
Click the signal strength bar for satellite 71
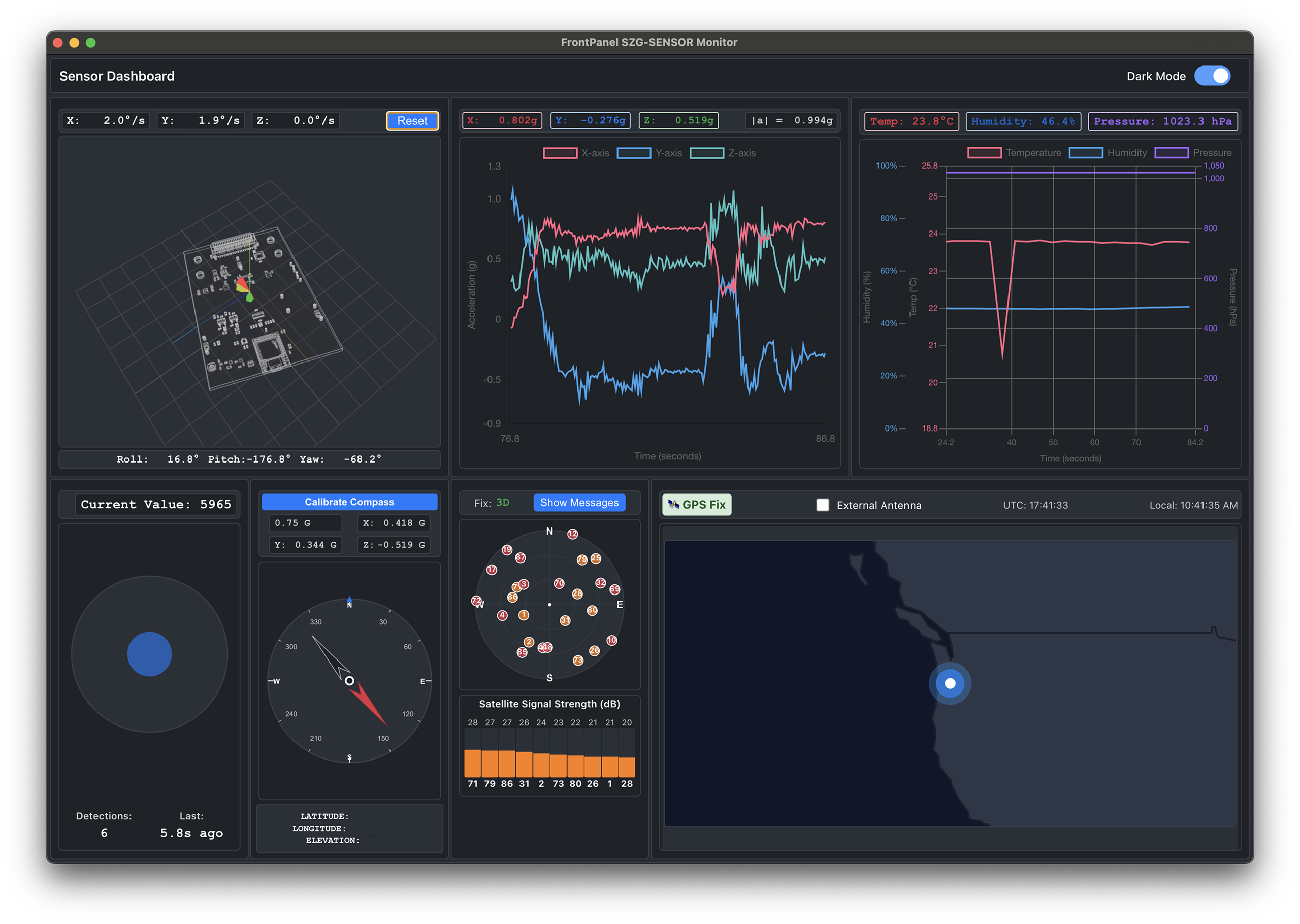(x=472, y=763)
